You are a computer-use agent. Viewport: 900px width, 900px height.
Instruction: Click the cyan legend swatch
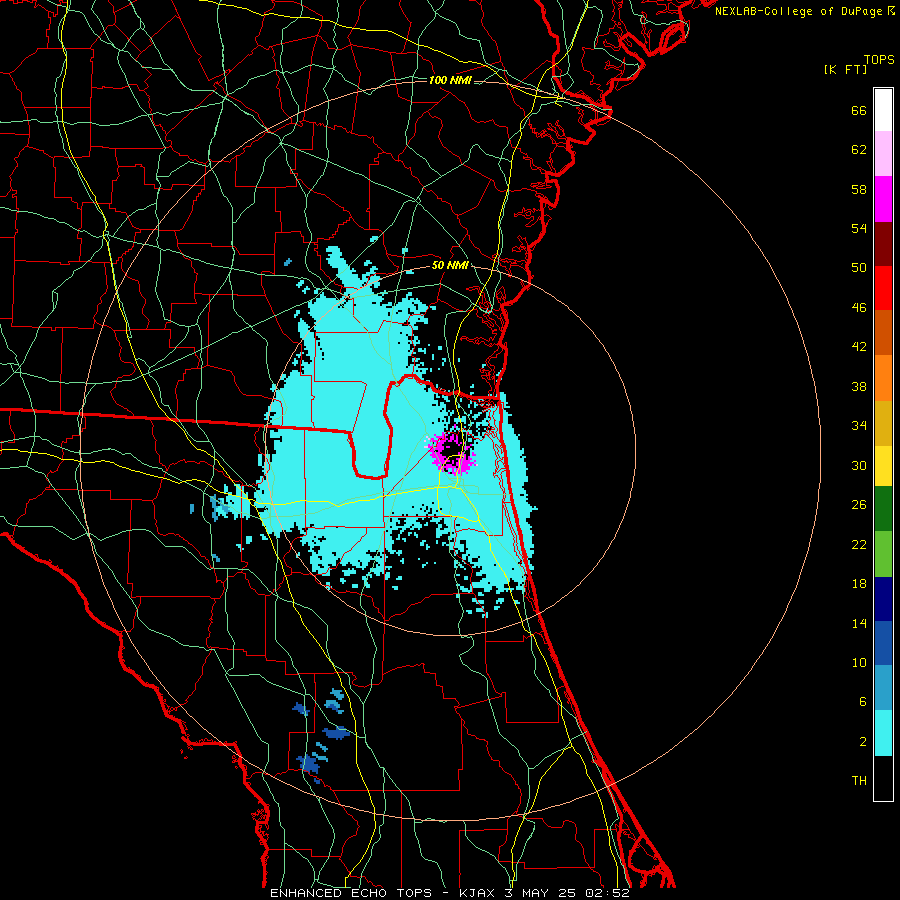pos(883,733)
